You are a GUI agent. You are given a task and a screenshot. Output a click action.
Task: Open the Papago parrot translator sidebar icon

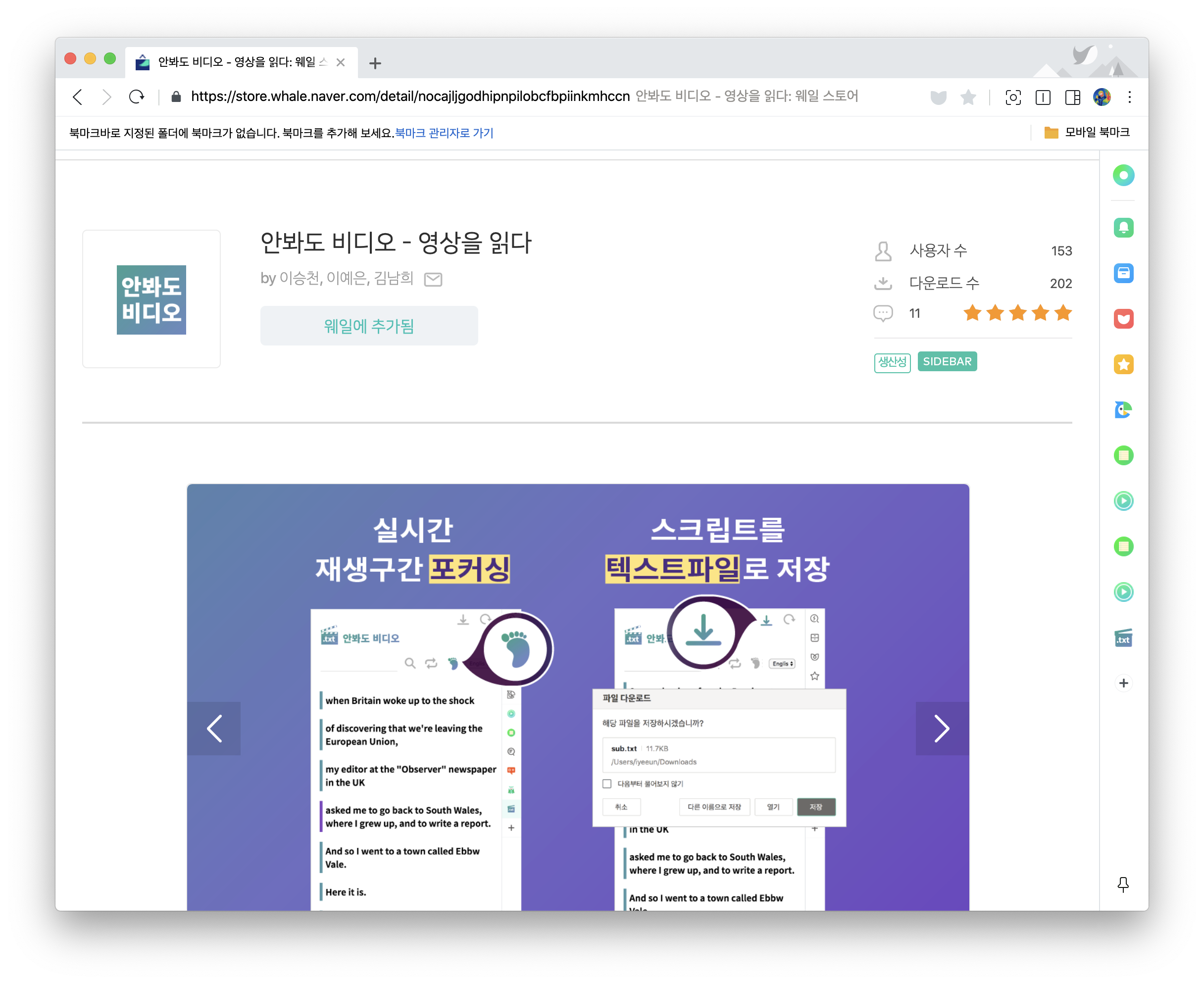tap(1123, 410)
